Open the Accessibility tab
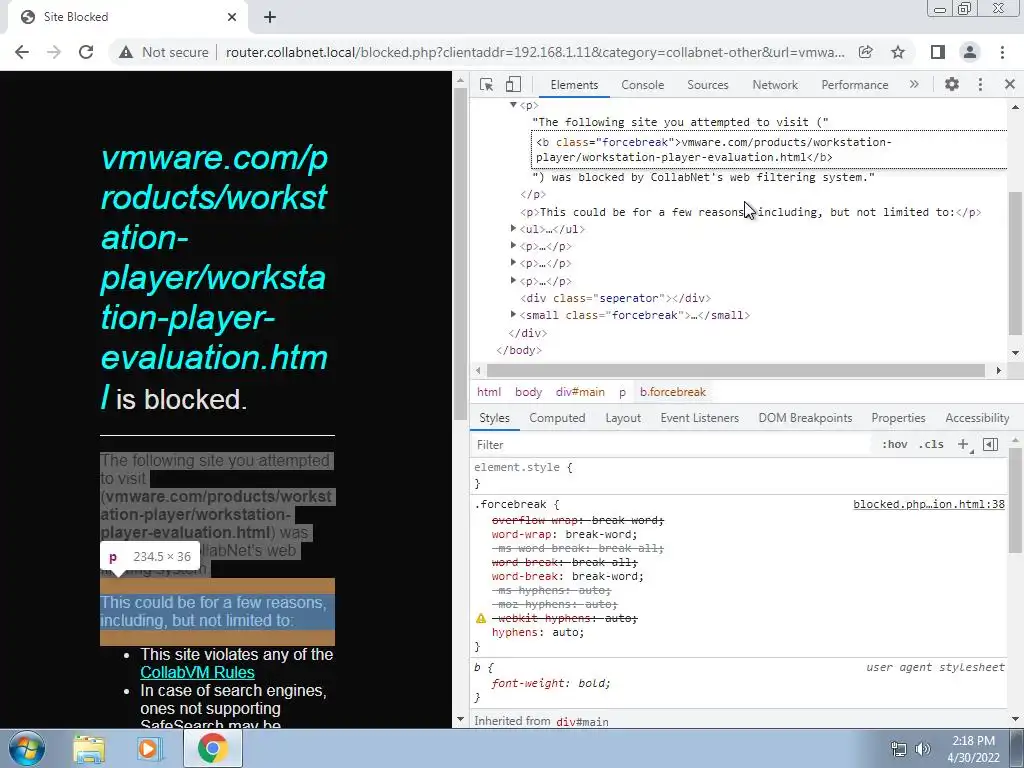The width and height of the screenshot is (1024, 768). point(977,418)
